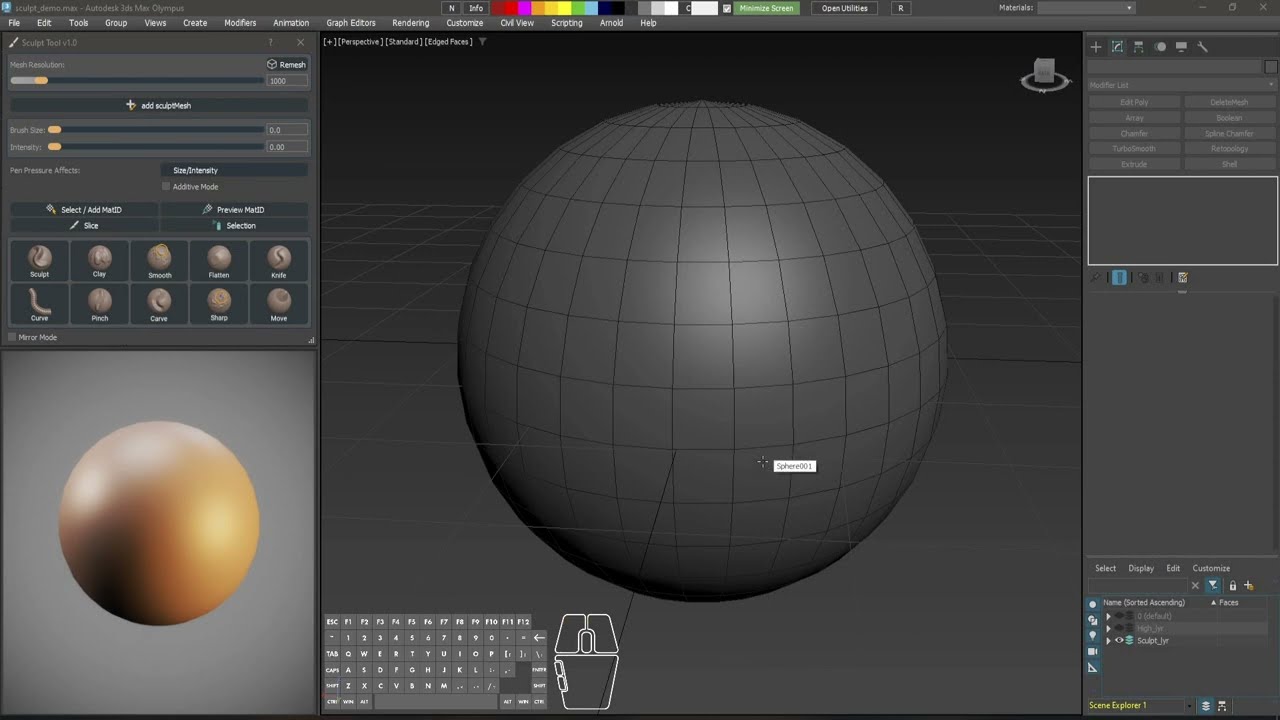Screen dimensions: 1280x720
Task: Open the Hierarchy command panel tab
Action: [x=1138, y=47]
